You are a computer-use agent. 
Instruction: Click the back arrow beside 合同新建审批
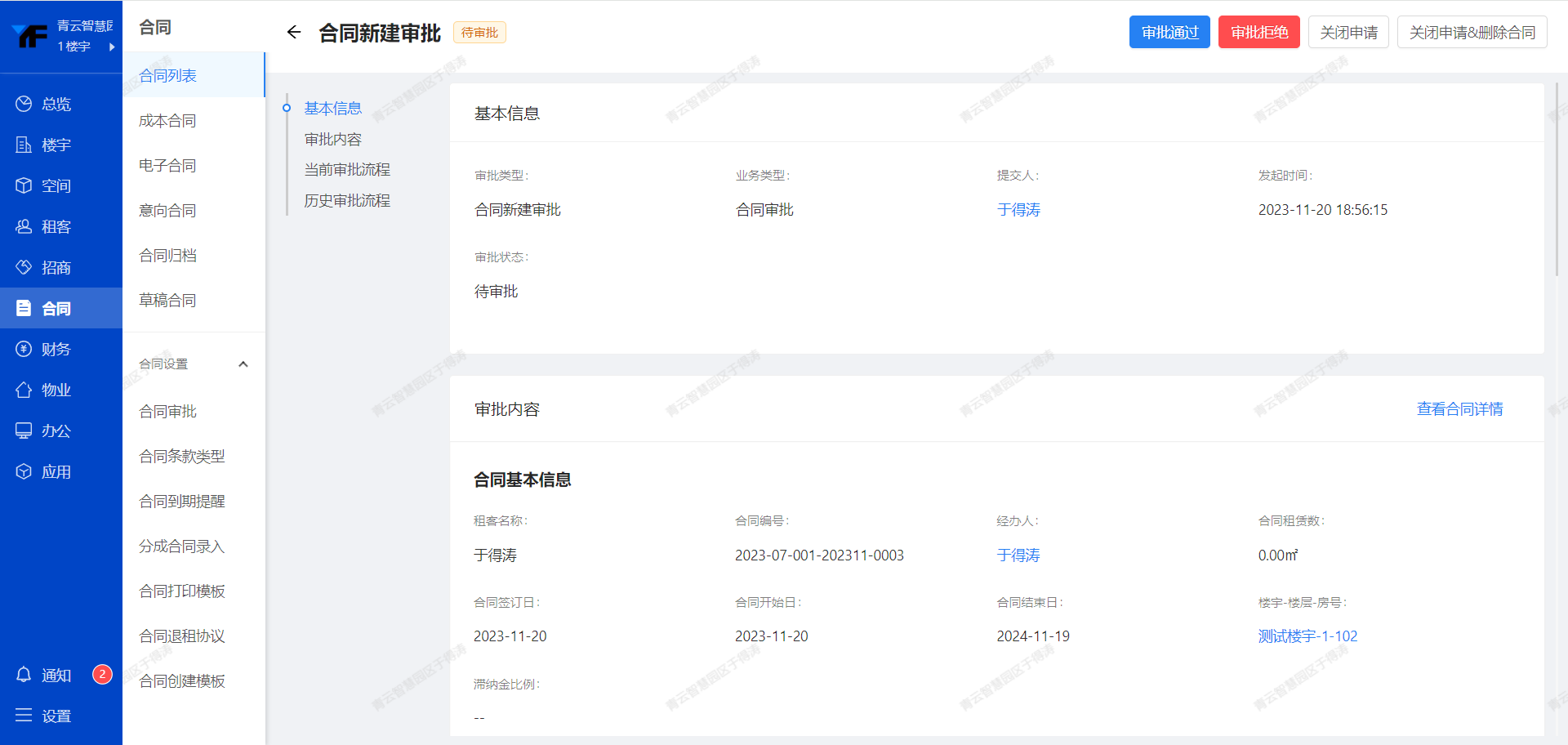(294, 33)
